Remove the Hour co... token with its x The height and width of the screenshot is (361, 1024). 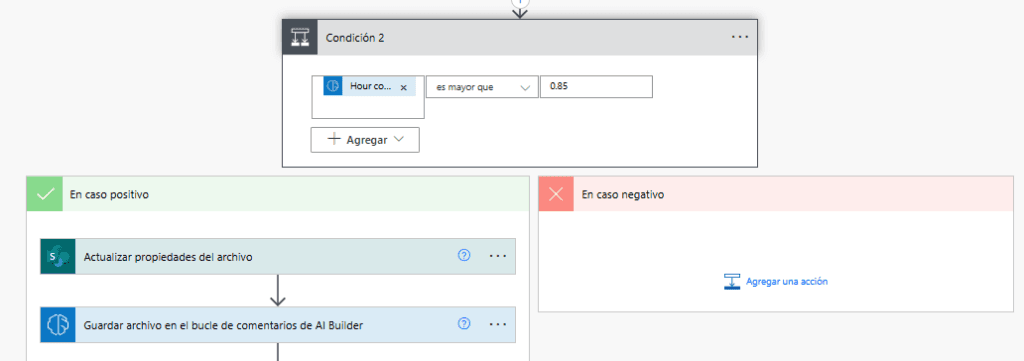tap(404, 87)
